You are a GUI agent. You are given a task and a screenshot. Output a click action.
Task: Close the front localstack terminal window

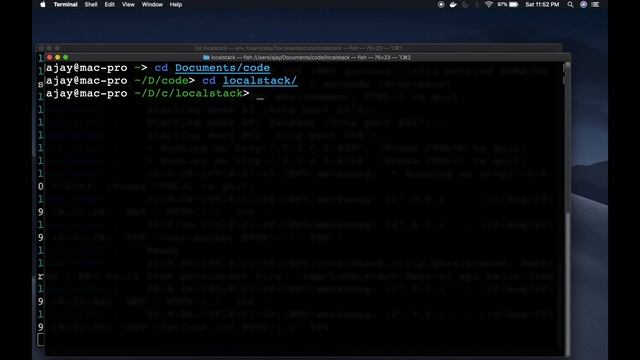coord(49,58)
